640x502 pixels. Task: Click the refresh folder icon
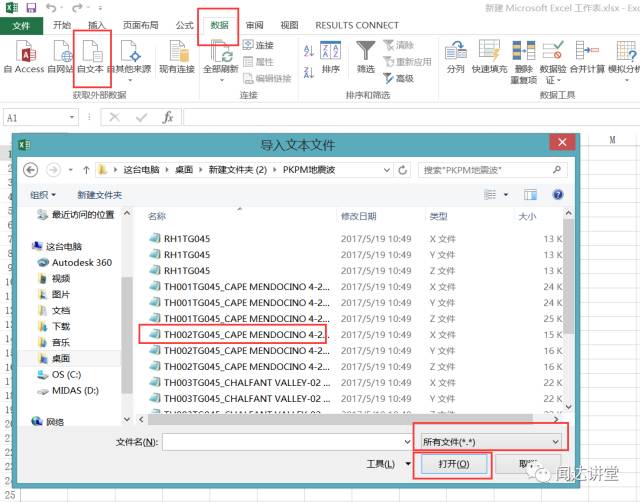[x=402, y=170]
